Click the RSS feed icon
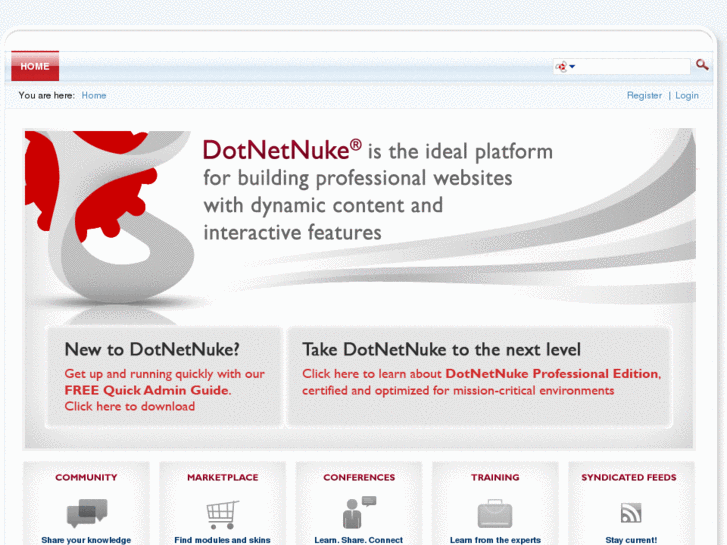 pos(631,513)
